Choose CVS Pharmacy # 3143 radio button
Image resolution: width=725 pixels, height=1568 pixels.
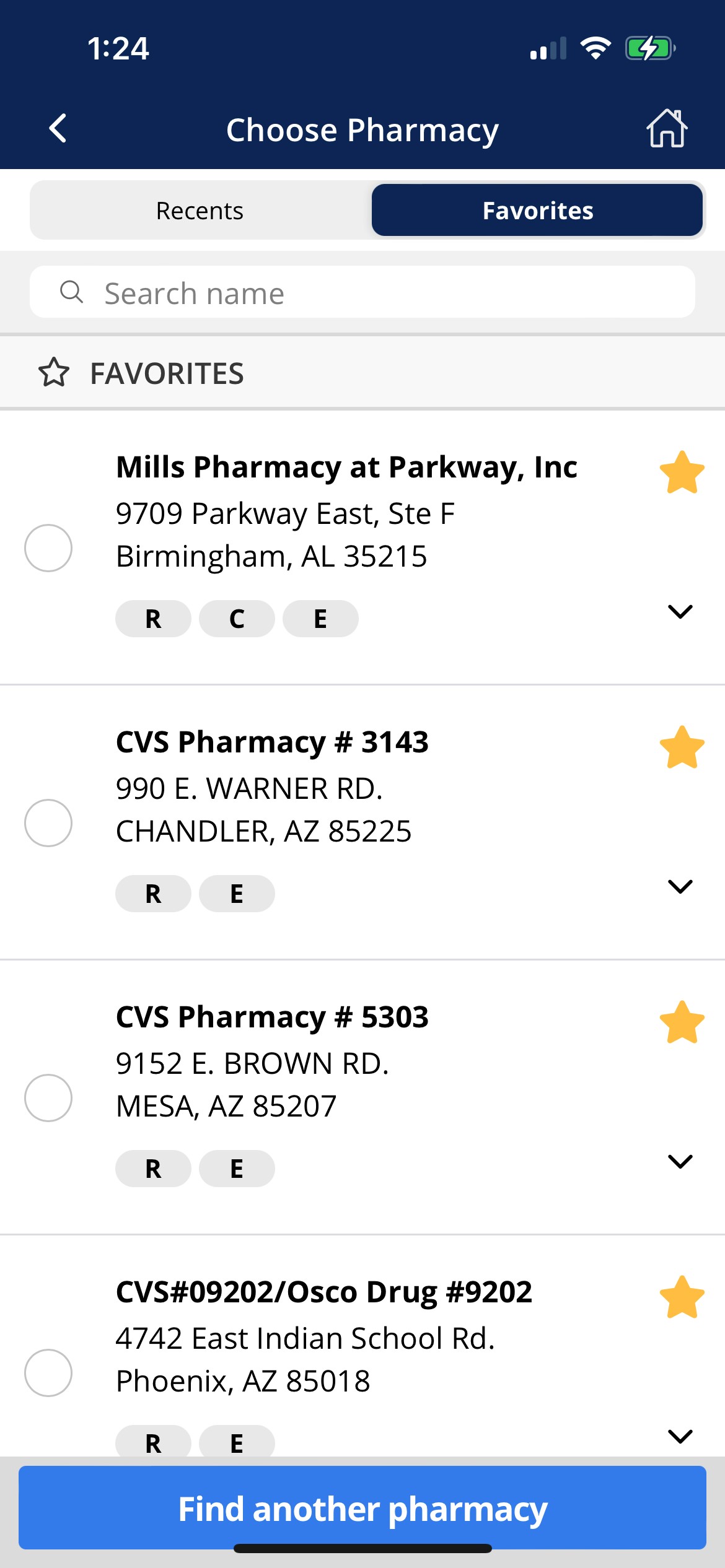tap(48, 823)
